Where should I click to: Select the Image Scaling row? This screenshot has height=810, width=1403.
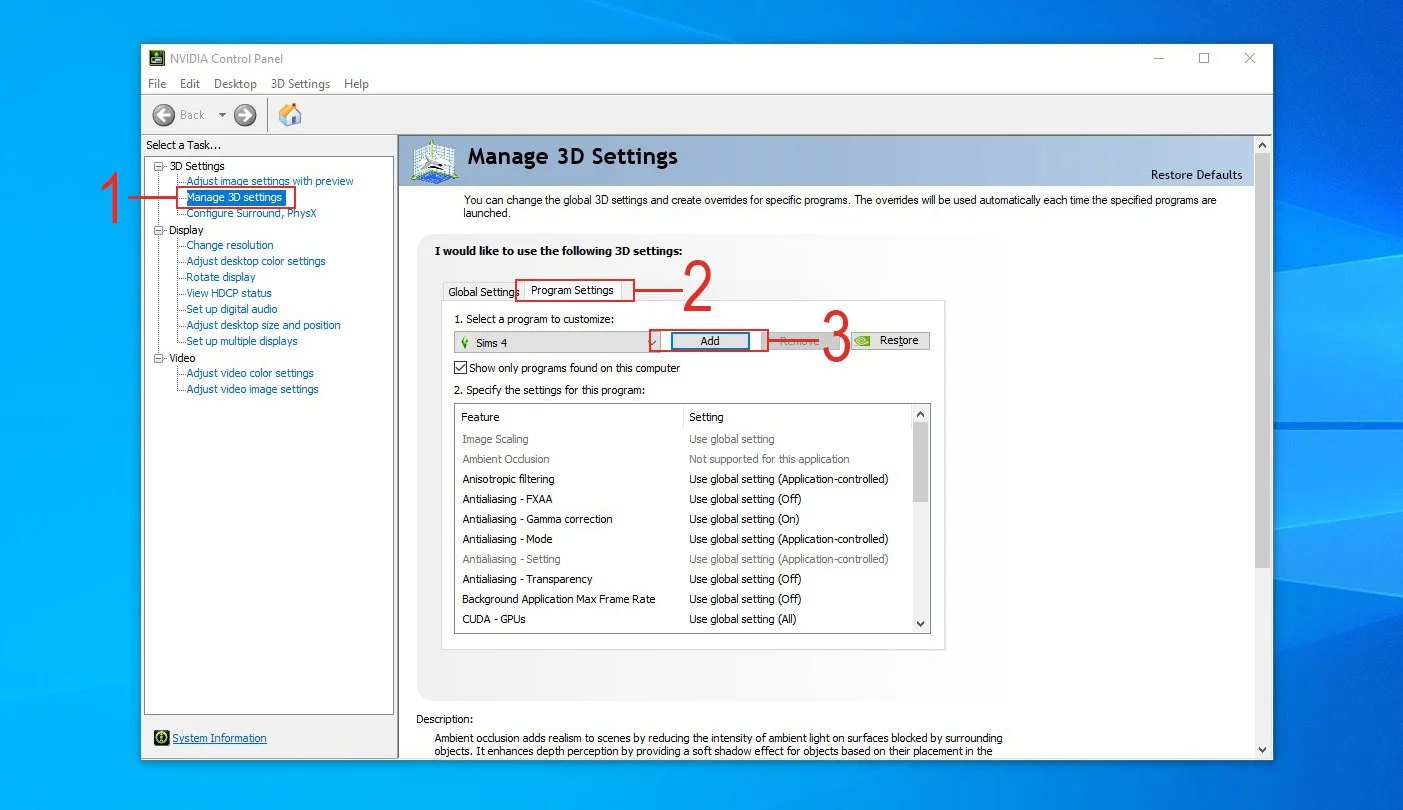point(684,439)
